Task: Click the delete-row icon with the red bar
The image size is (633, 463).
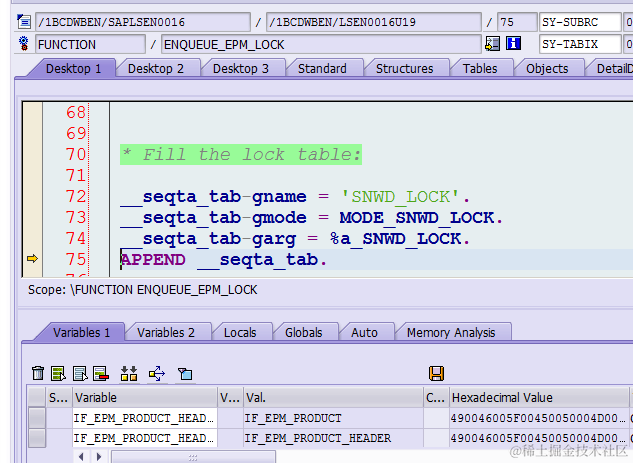Action: coord(101,373)
